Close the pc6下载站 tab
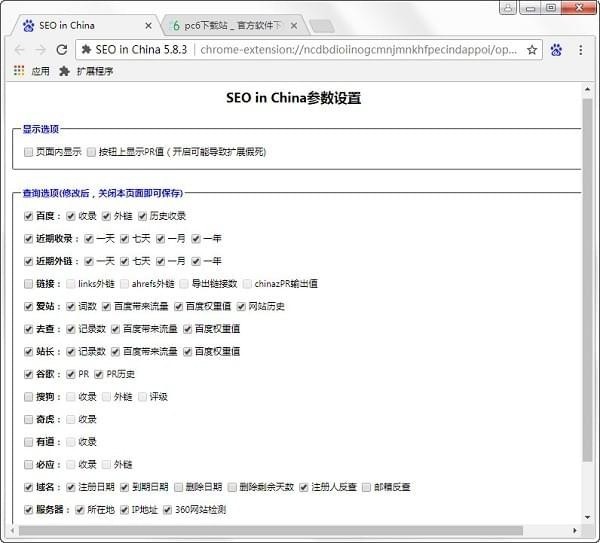Screen dimensions: 600x543 294,26
